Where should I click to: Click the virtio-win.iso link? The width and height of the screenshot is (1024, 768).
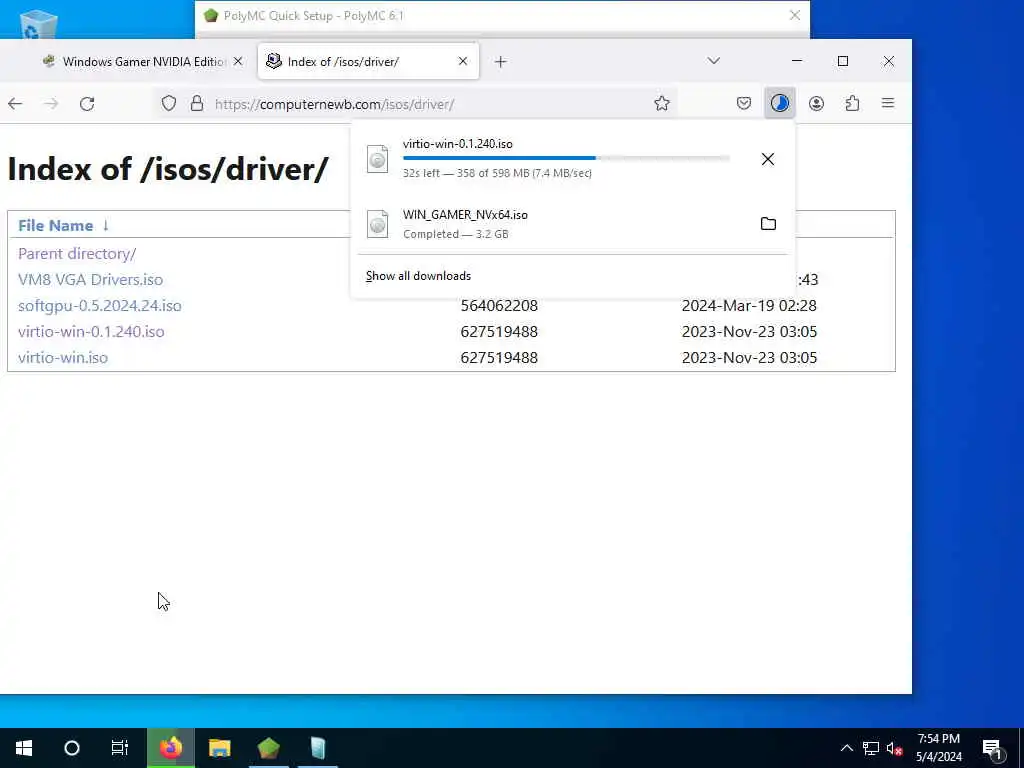pos(63,358)
